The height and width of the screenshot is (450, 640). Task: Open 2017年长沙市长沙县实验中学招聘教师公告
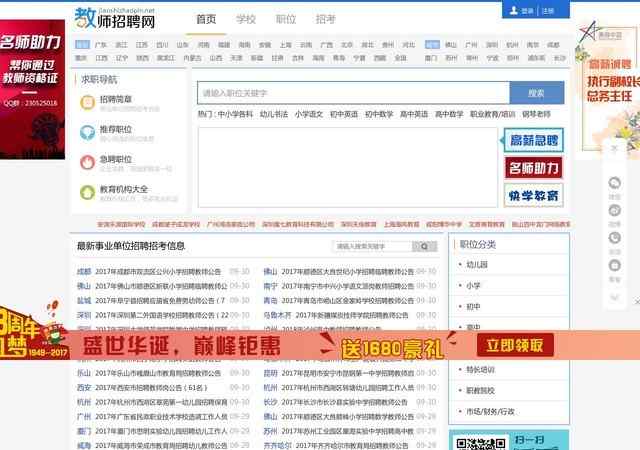pyautogui.click(x=344, y=402)
